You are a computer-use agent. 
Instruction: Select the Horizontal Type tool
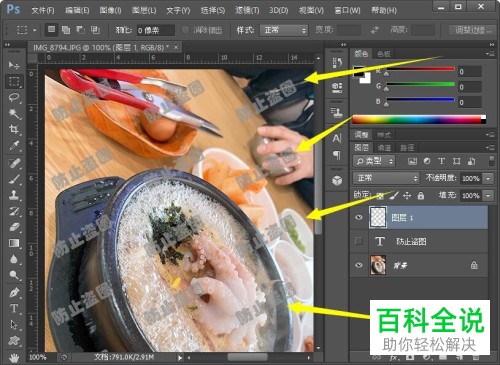click(14, 308)
